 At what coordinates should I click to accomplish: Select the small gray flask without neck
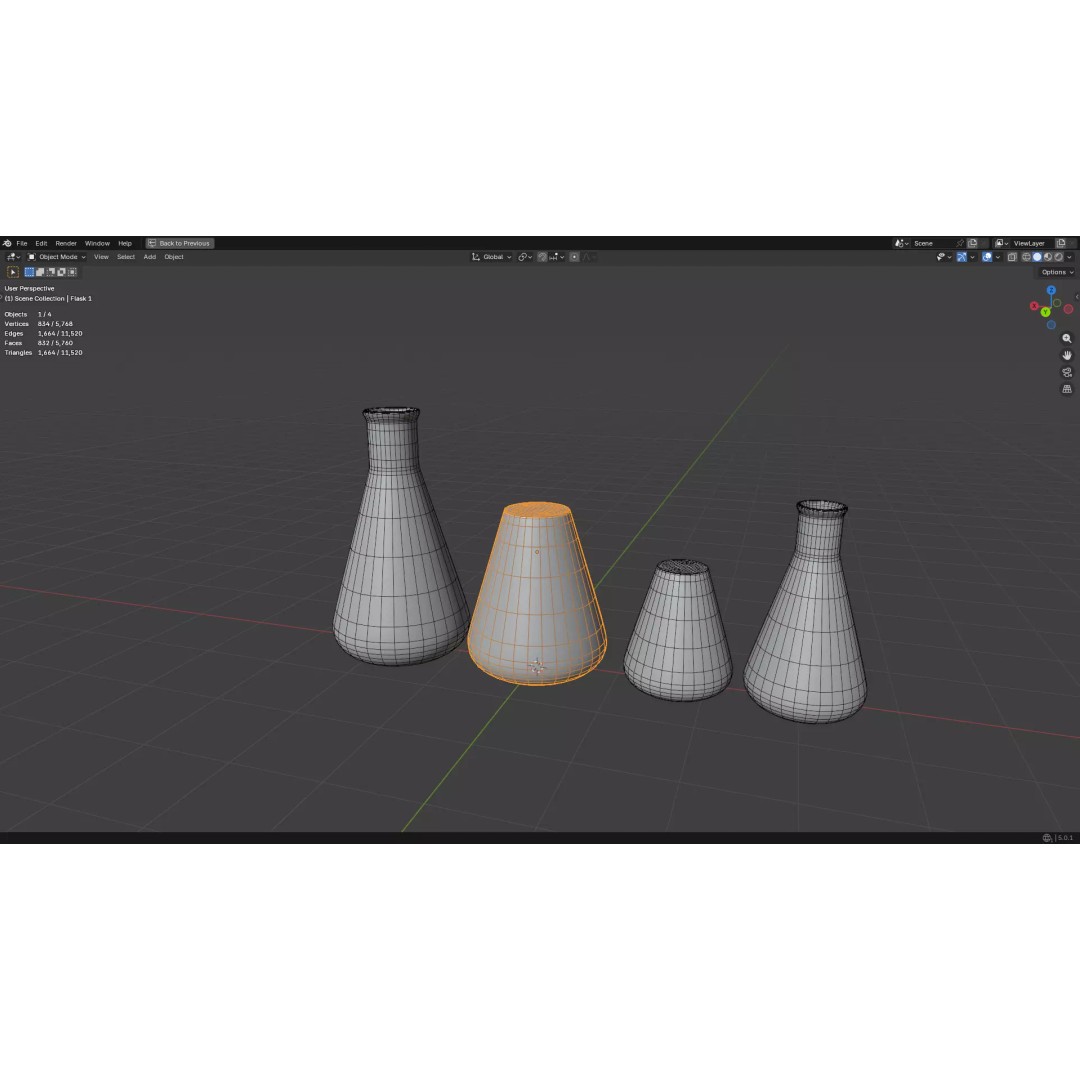pyautogui.click(x=678, y=630)
